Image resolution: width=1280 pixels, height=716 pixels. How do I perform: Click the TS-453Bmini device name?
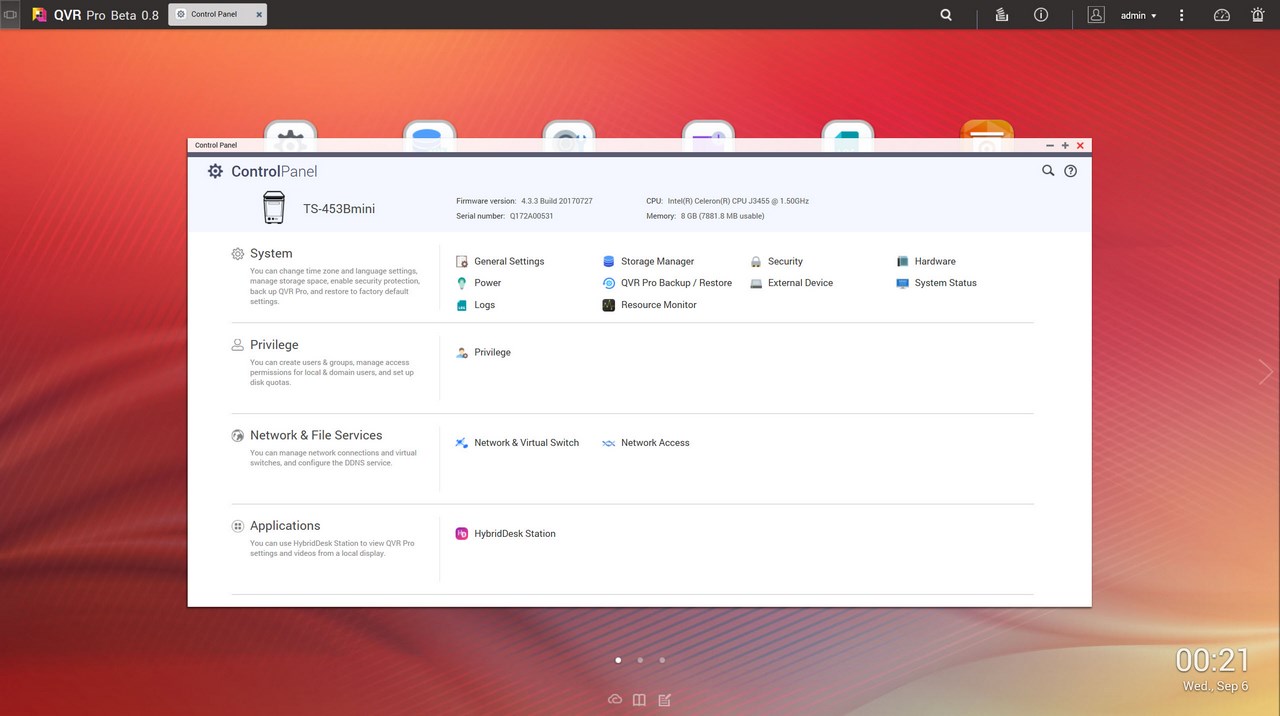pos(339,209)
